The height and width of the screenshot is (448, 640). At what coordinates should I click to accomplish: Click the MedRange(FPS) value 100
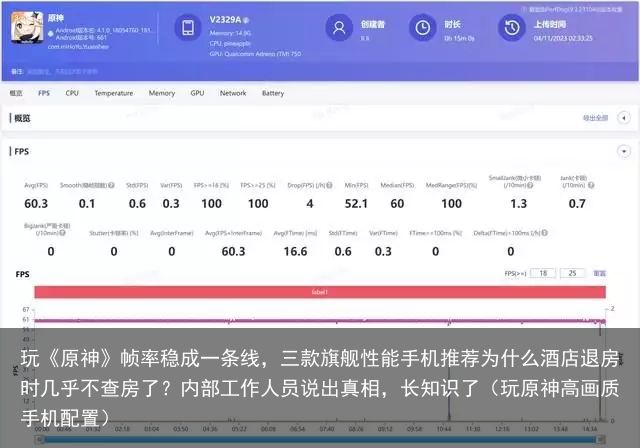point(451,203)
